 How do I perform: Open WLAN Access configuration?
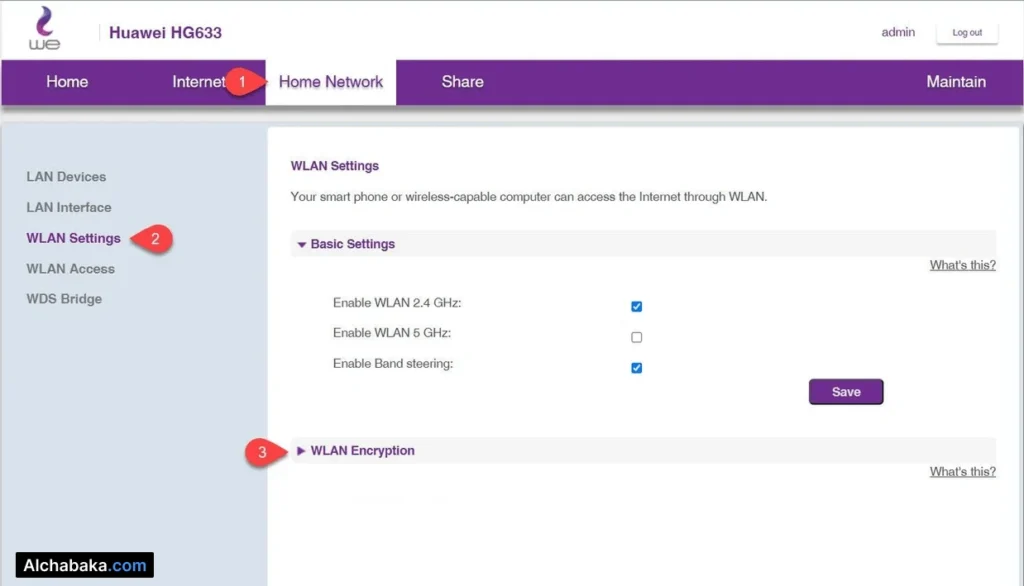coord(70,268)
